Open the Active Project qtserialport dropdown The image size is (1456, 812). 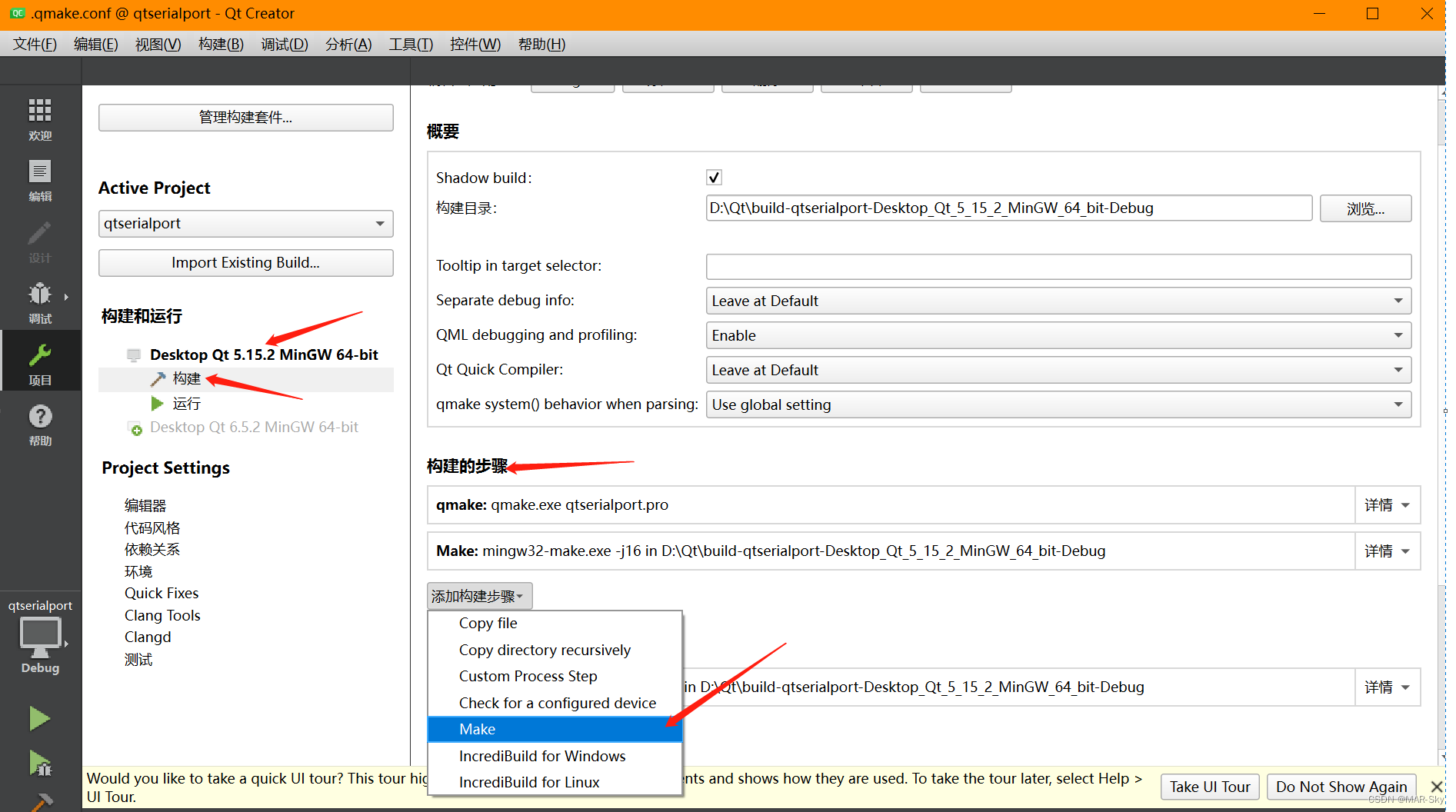pos(245,224)
